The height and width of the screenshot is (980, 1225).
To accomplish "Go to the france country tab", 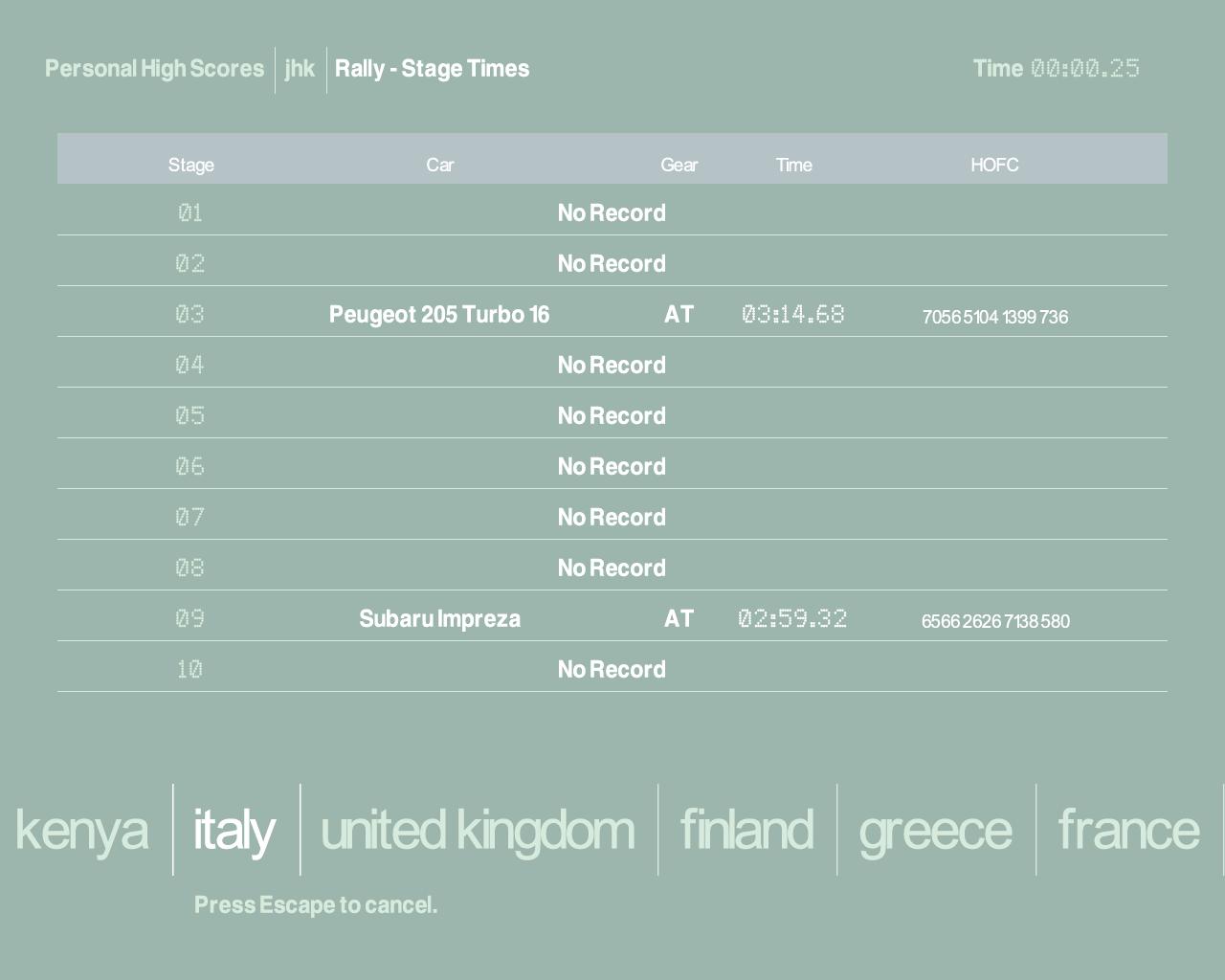I will click(x=1127, y=830).
